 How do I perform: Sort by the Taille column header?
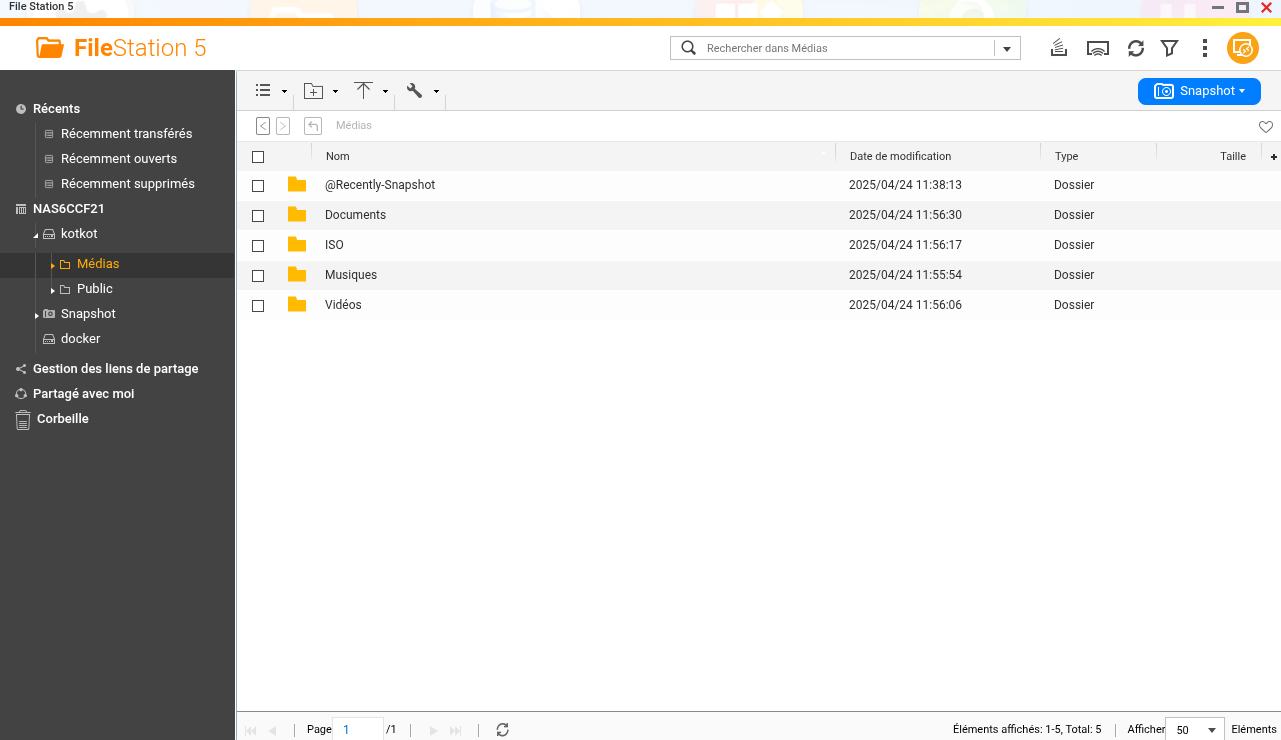pyautogui.click(x=1233, y=156)
